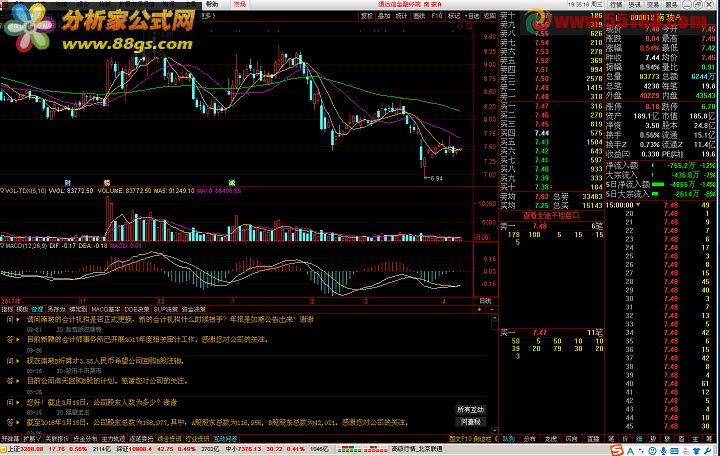Viewport: 720px width, 456px height.
Task: Open the 服务 service section
Action: pyautogui.click(x=671, y=4)
